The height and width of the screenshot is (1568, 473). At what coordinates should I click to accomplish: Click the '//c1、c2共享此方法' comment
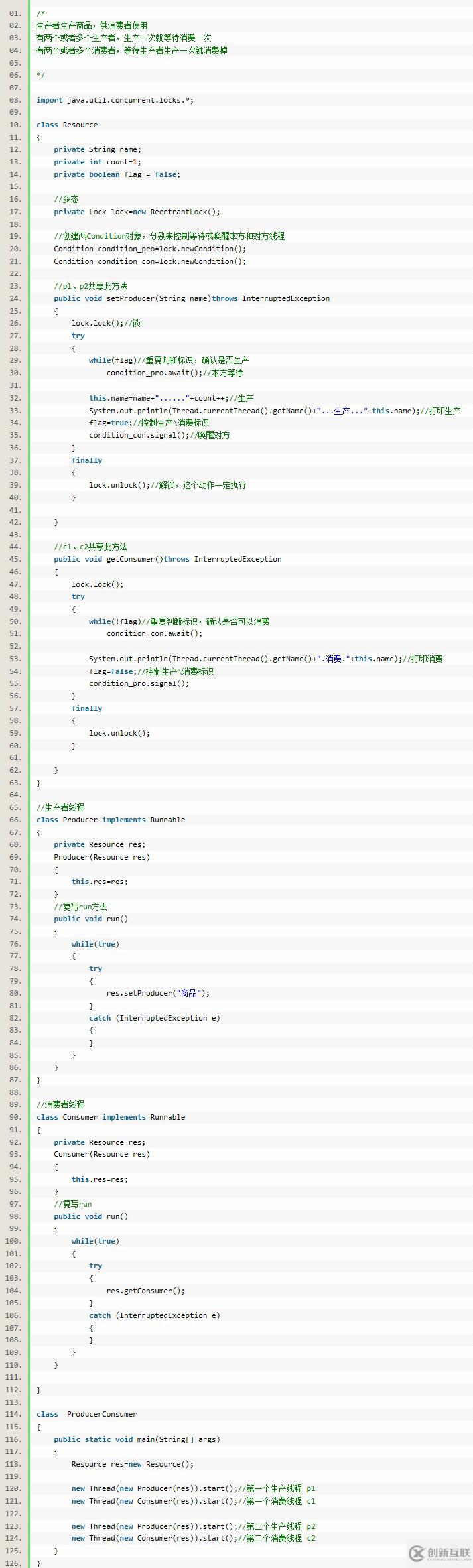(x=91, y=547)
